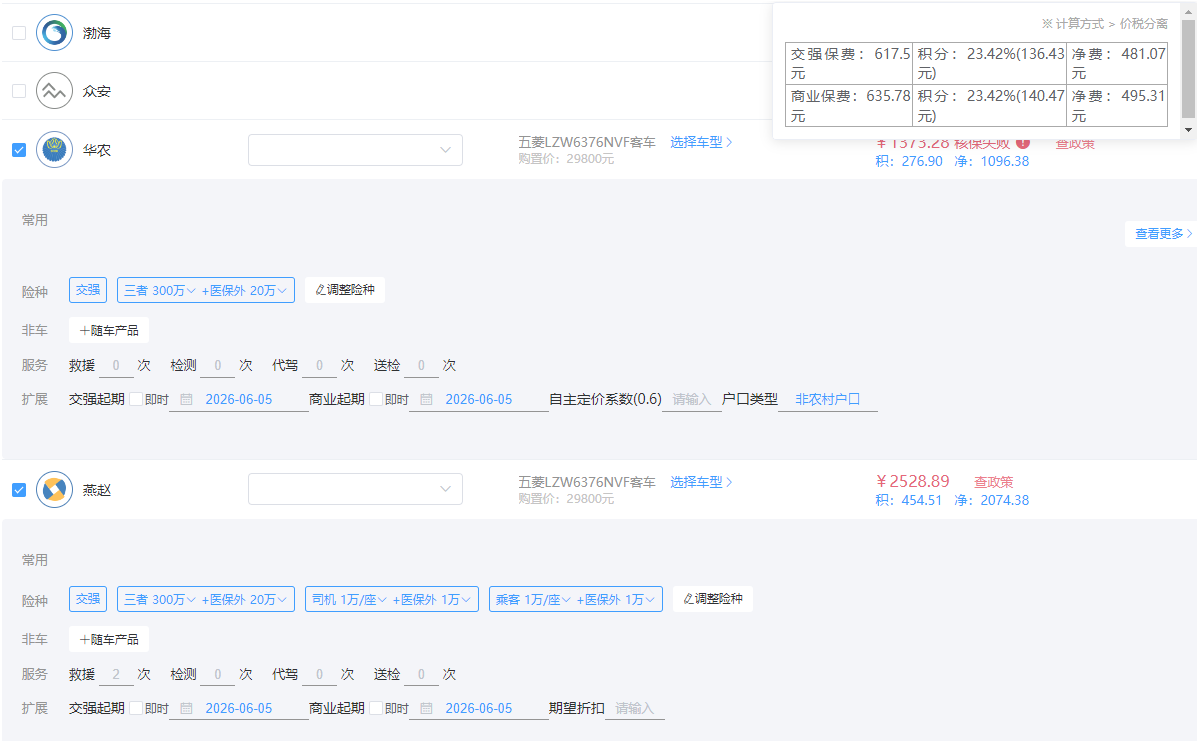The width and height of the screenshot is (1197, 748).
Task: Tick the 众安 checkbox
Action: pyautogui.click(x=19, y=91)
